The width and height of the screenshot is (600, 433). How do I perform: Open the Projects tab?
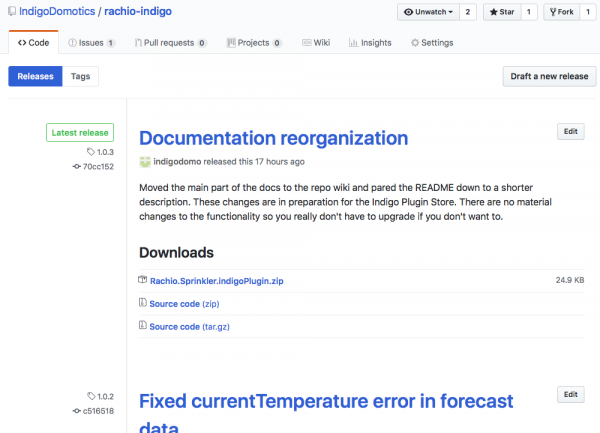(x=254, y=42)
